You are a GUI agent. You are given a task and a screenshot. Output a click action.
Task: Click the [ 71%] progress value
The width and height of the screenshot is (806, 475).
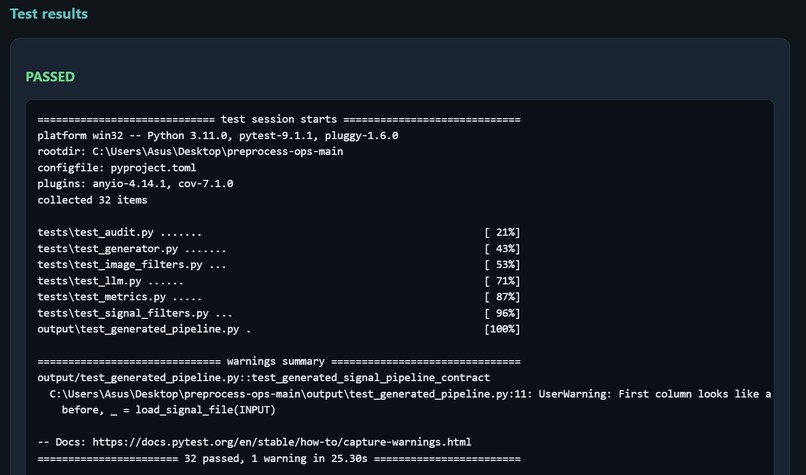pyautogui.click(x=502, y=281)
